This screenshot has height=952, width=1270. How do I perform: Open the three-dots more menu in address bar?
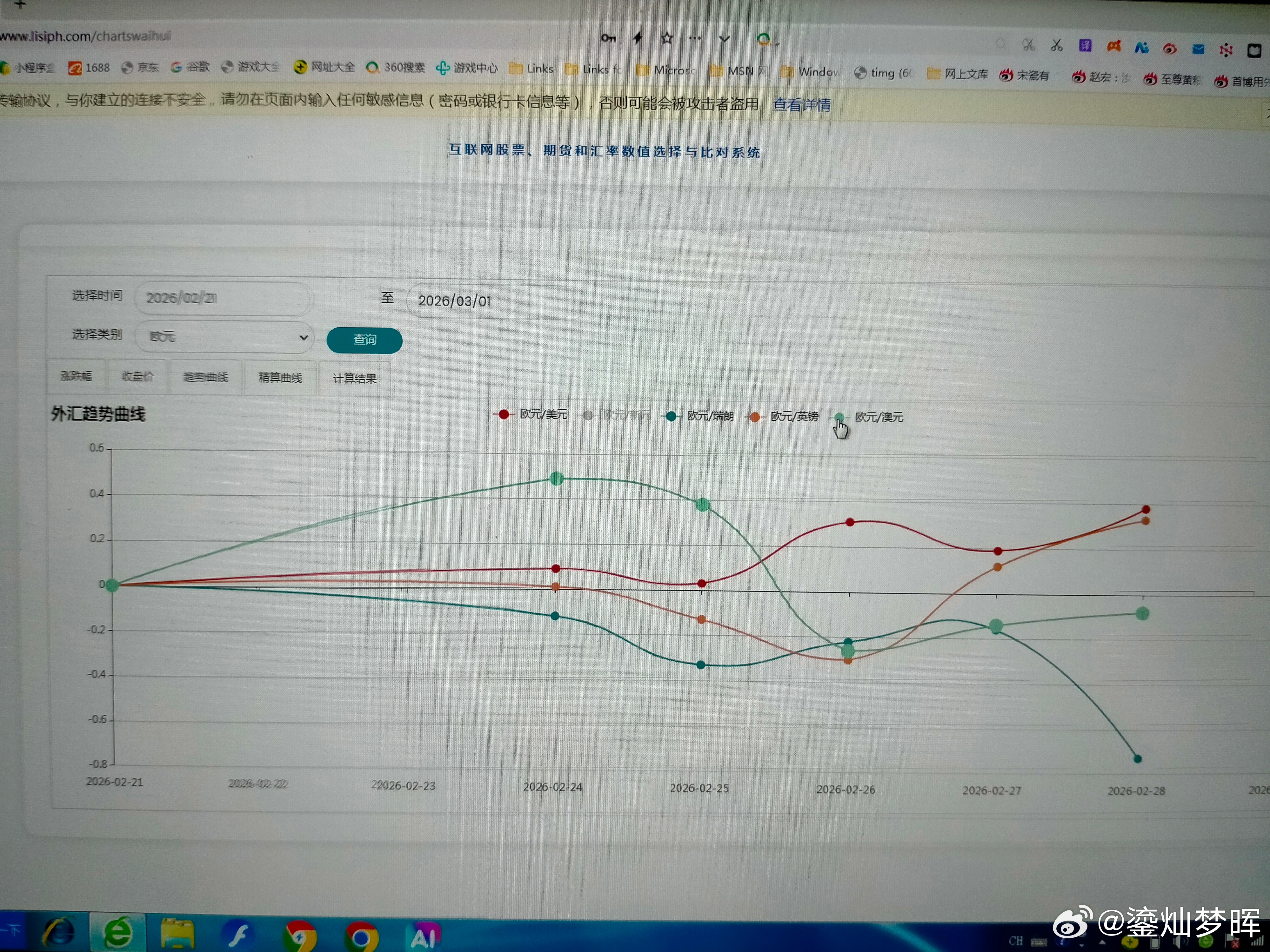695,38
